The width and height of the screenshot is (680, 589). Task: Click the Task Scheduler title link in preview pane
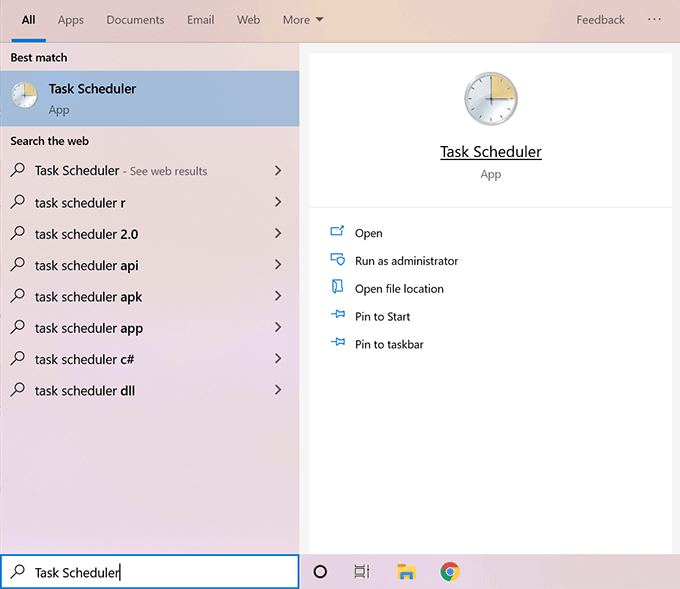[x=490, y=152]
